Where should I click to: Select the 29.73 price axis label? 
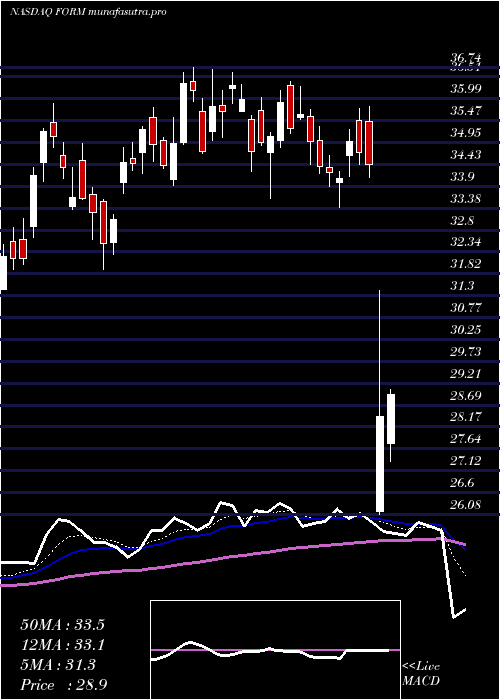(x=466, y=352)
